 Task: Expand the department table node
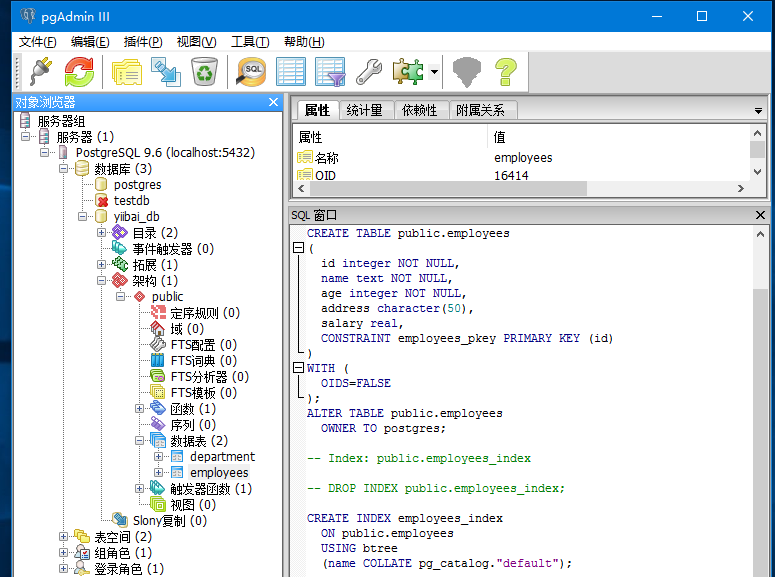coord(159,456)
